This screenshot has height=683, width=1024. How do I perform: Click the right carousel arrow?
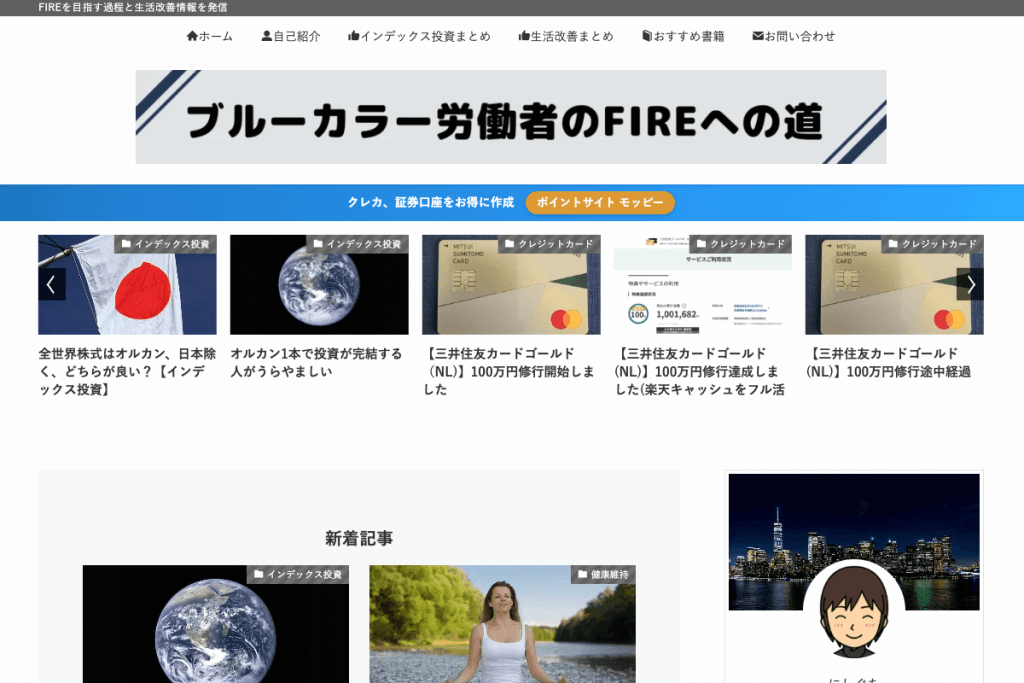pos(970,284)
